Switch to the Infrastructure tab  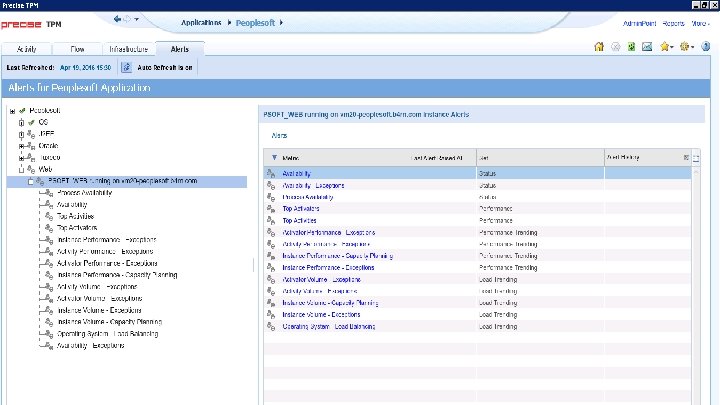tap(129, 49)
